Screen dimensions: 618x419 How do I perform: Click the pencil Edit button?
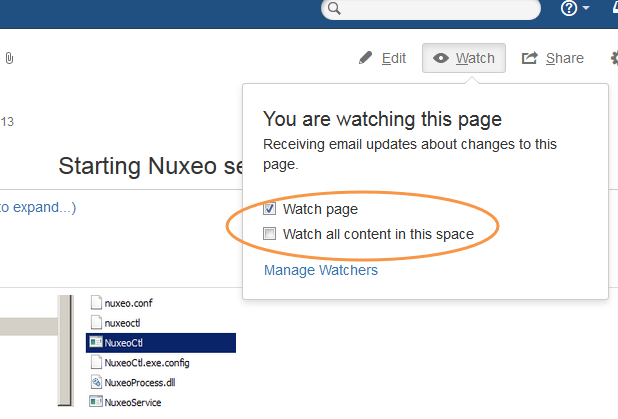click(383, 58)
